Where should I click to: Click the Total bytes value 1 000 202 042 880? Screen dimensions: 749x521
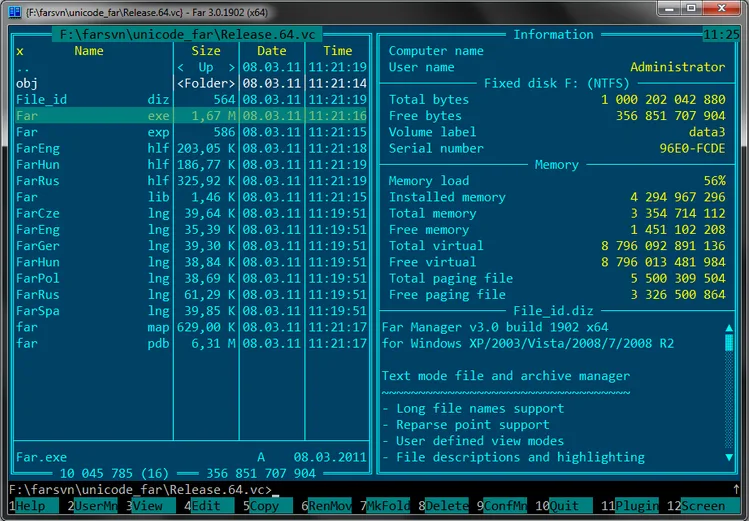click(x=663, y=99)
